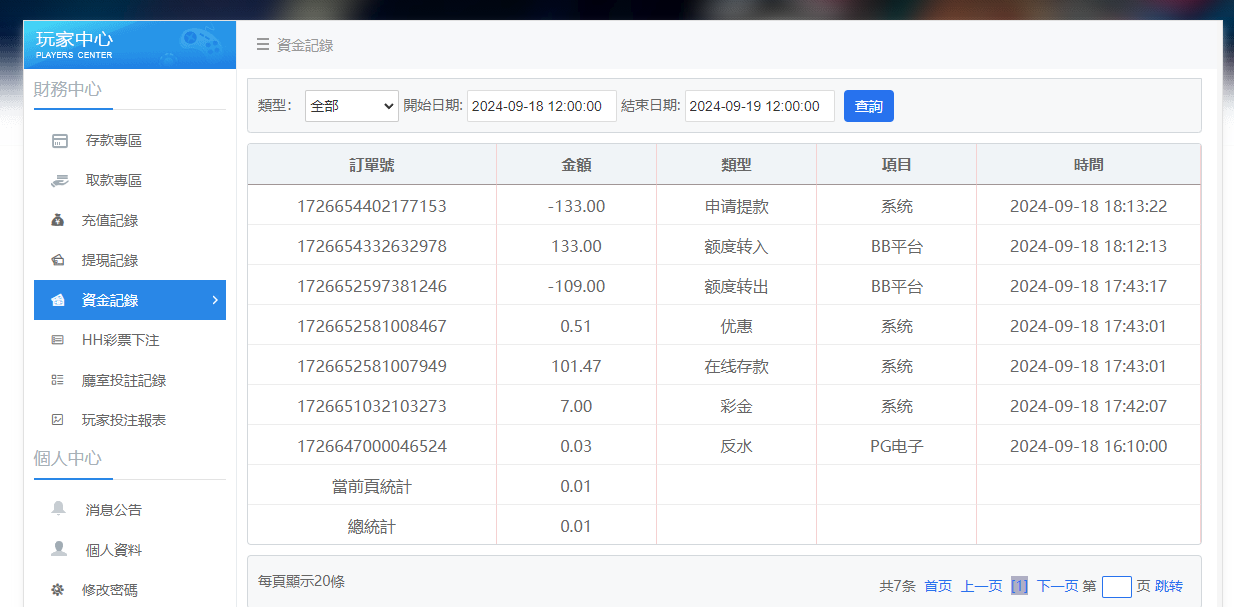Click inside the page number input box
The height and width of the screenshot is (607, 1234).
1116,586
